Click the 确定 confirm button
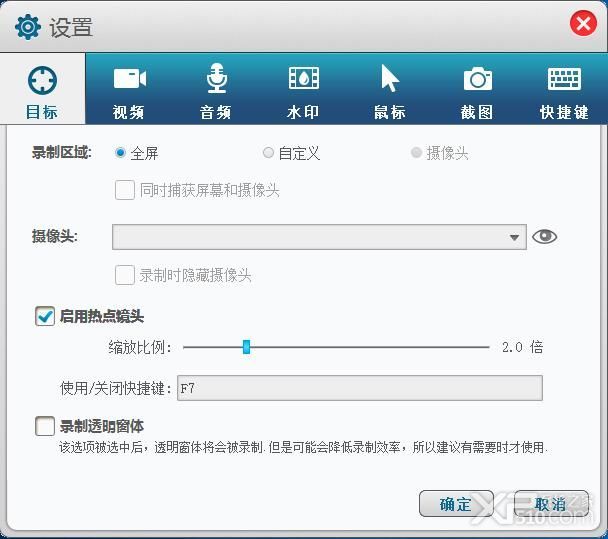The width and height of the screenshot is (608, 539). point(456,504)
